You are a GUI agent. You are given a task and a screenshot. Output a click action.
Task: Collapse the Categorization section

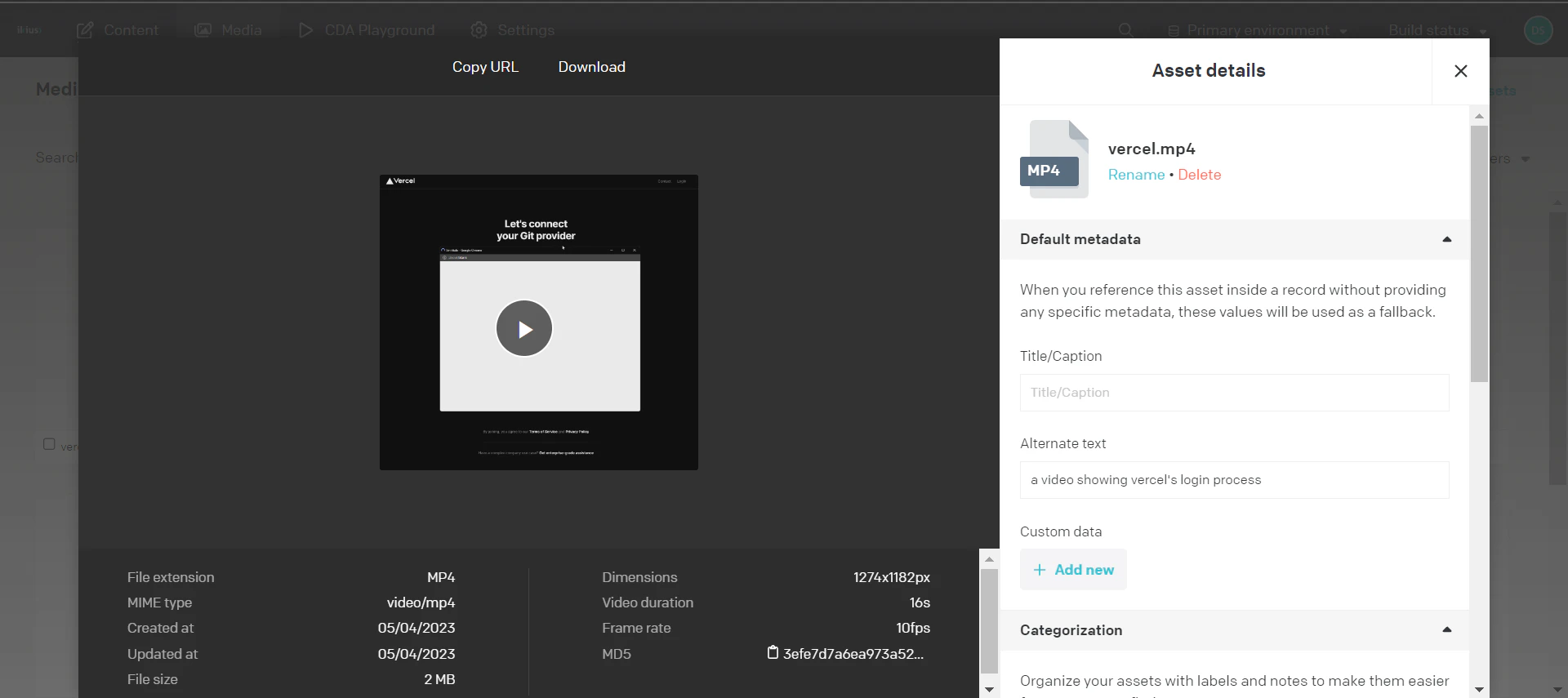coord(1446,629)
